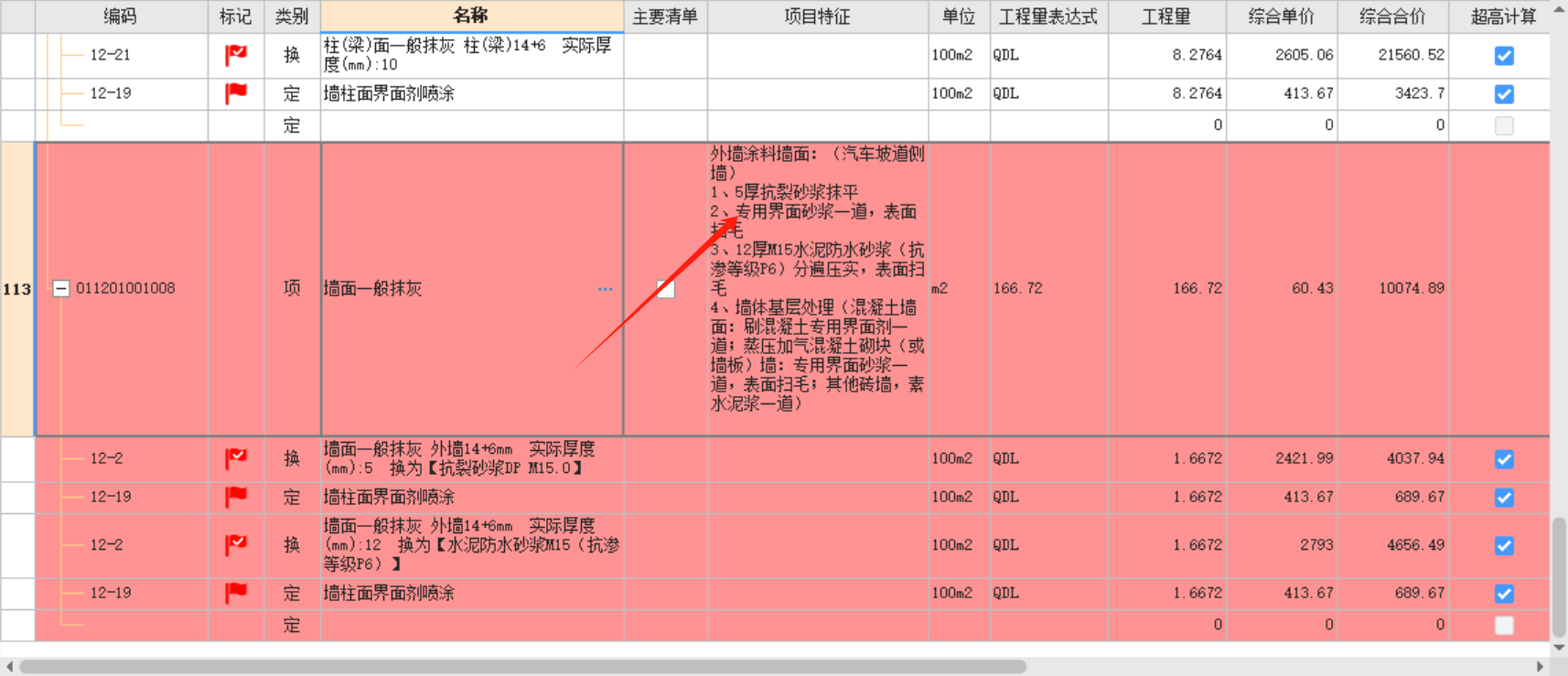Select the highlighted 名称 column header

[472, 16]
